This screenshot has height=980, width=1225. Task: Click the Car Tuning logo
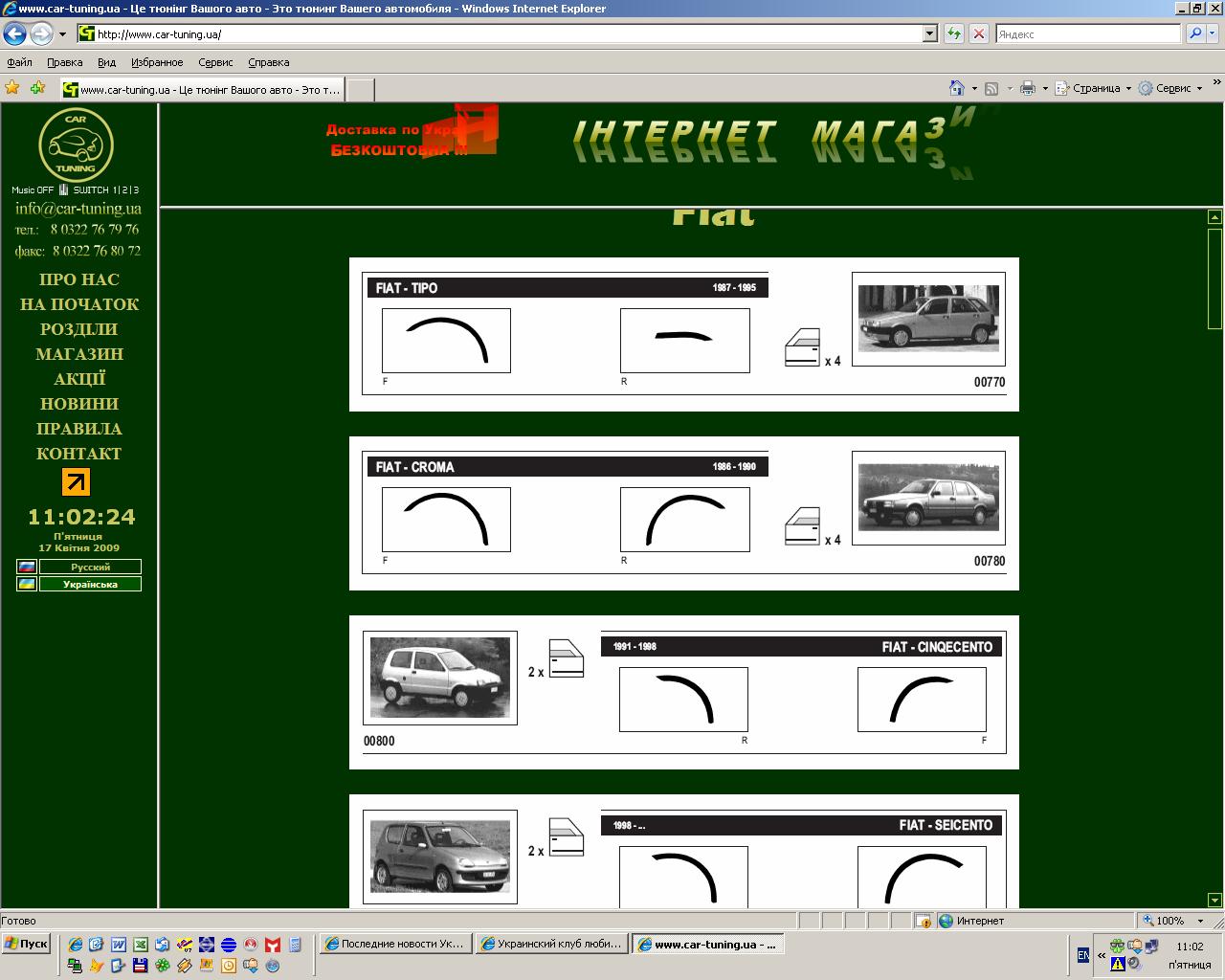[x=76, y=145]
